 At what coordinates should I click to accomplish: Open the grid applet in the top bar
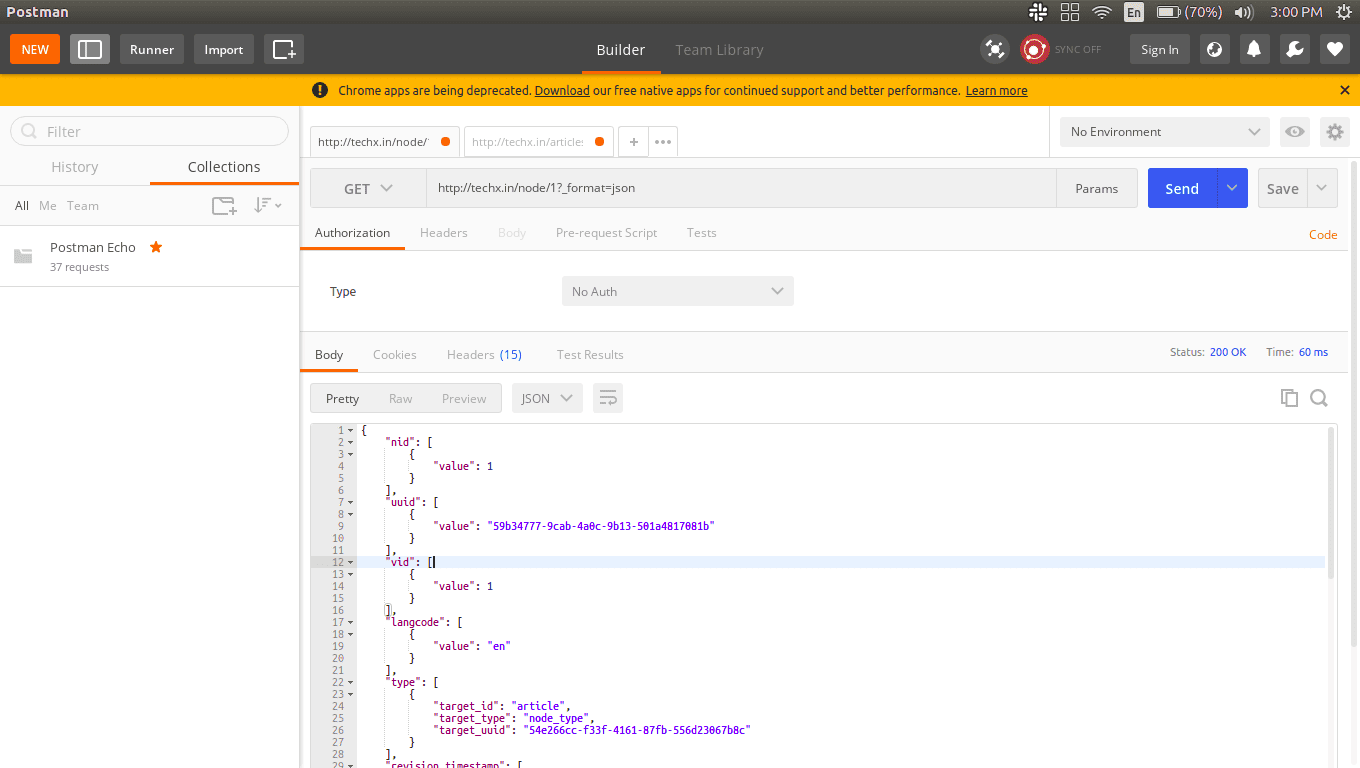point(1070,12)
